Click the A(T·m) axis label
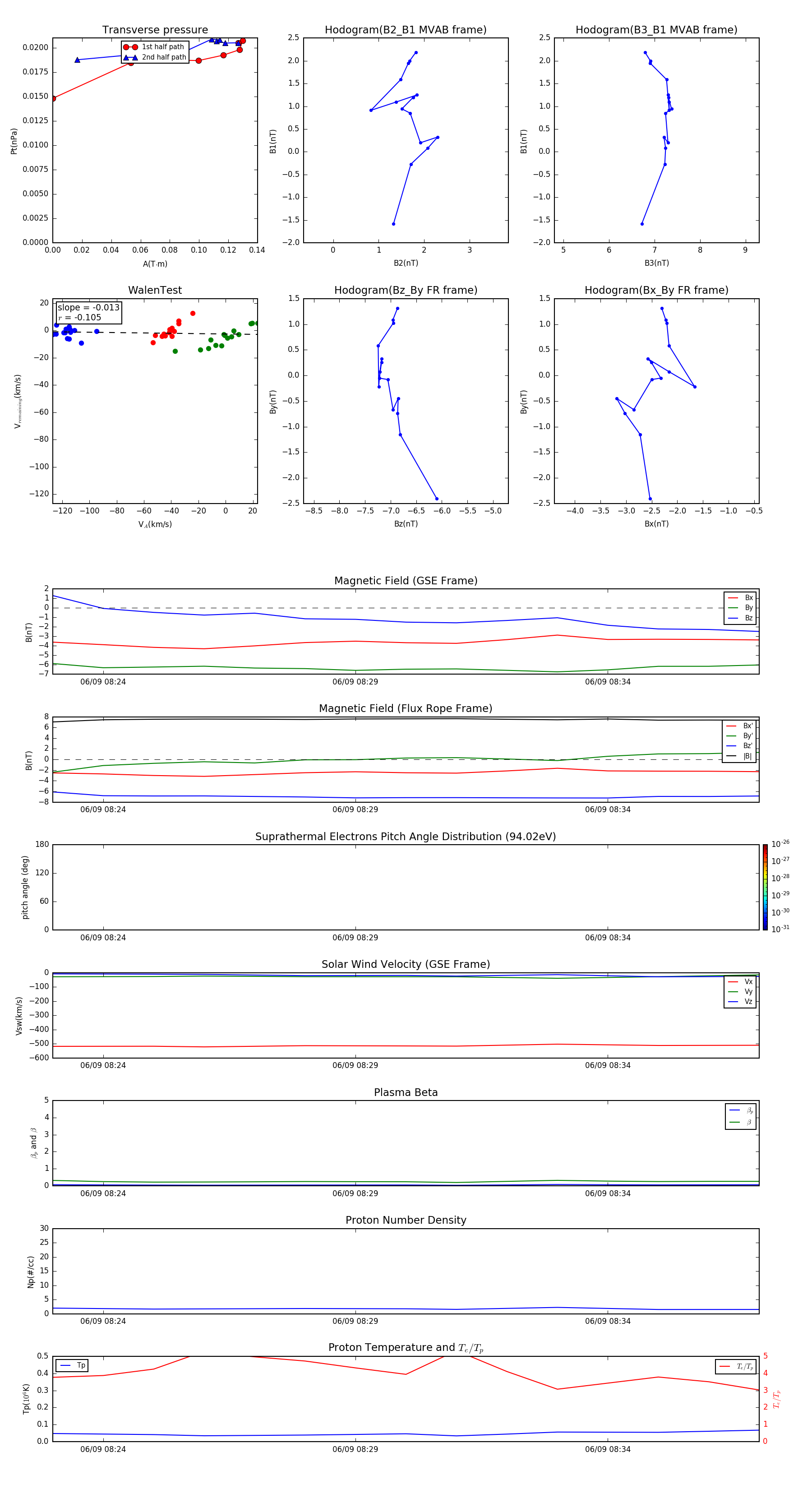 [x=155, y=264]
